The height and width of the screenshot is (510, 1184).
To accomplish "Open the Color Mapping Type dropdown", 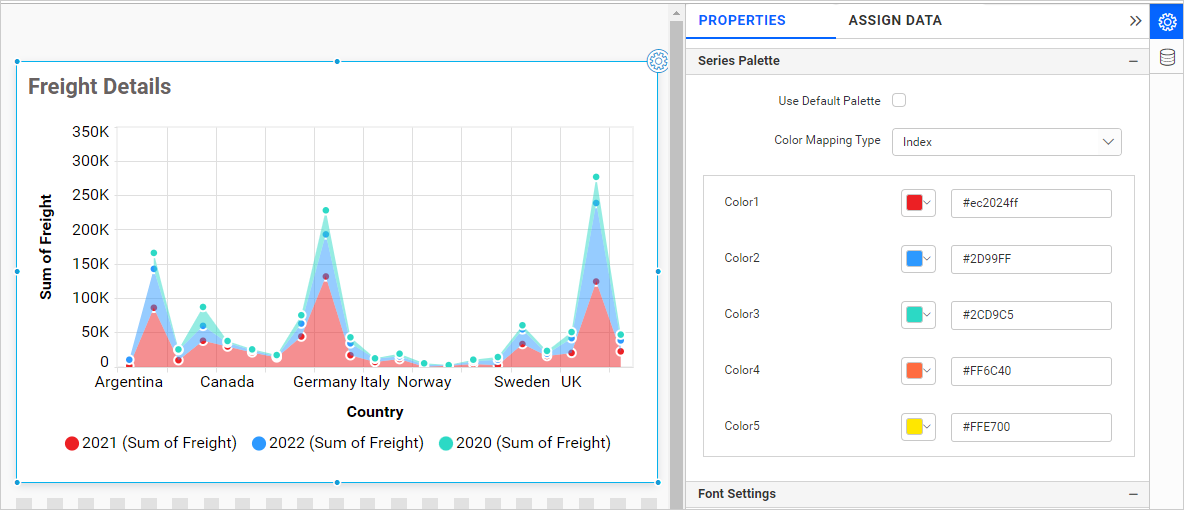I will [x=1006, y=142].
